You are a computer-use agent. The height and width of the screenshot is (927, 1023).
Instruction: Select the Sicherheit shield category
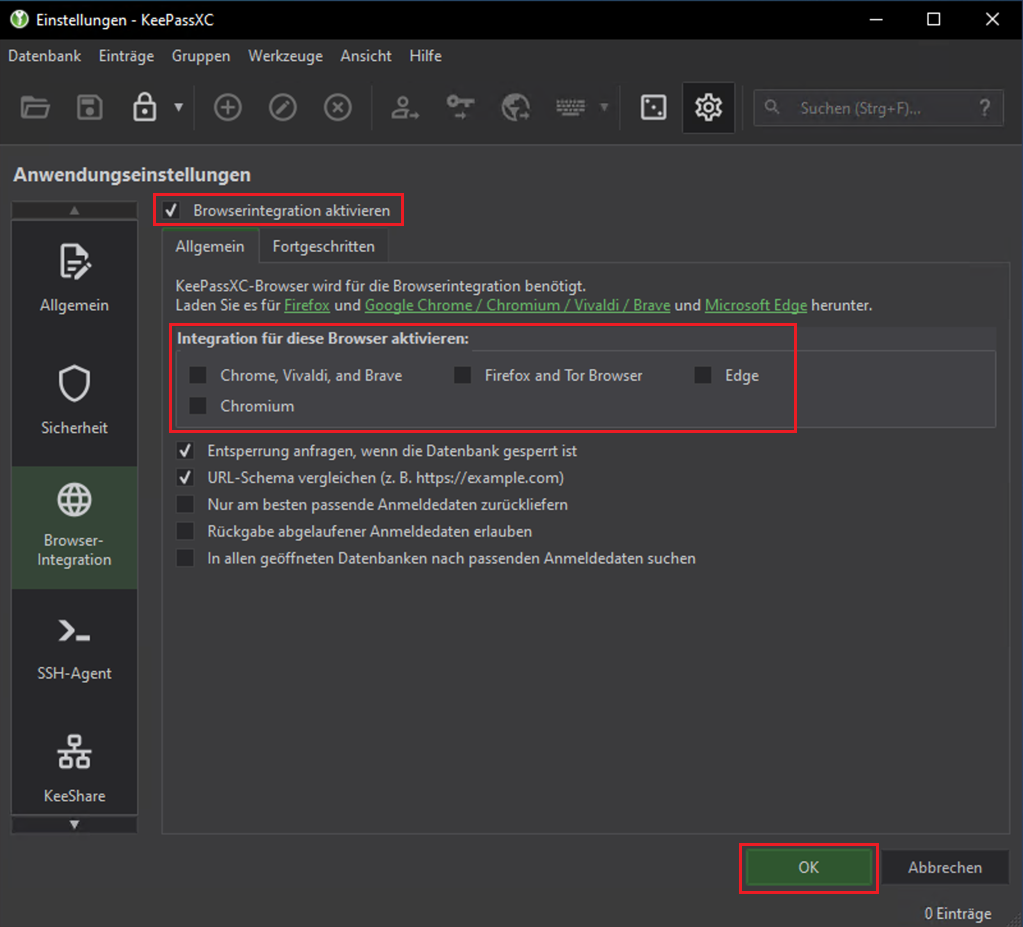(74, 403)
